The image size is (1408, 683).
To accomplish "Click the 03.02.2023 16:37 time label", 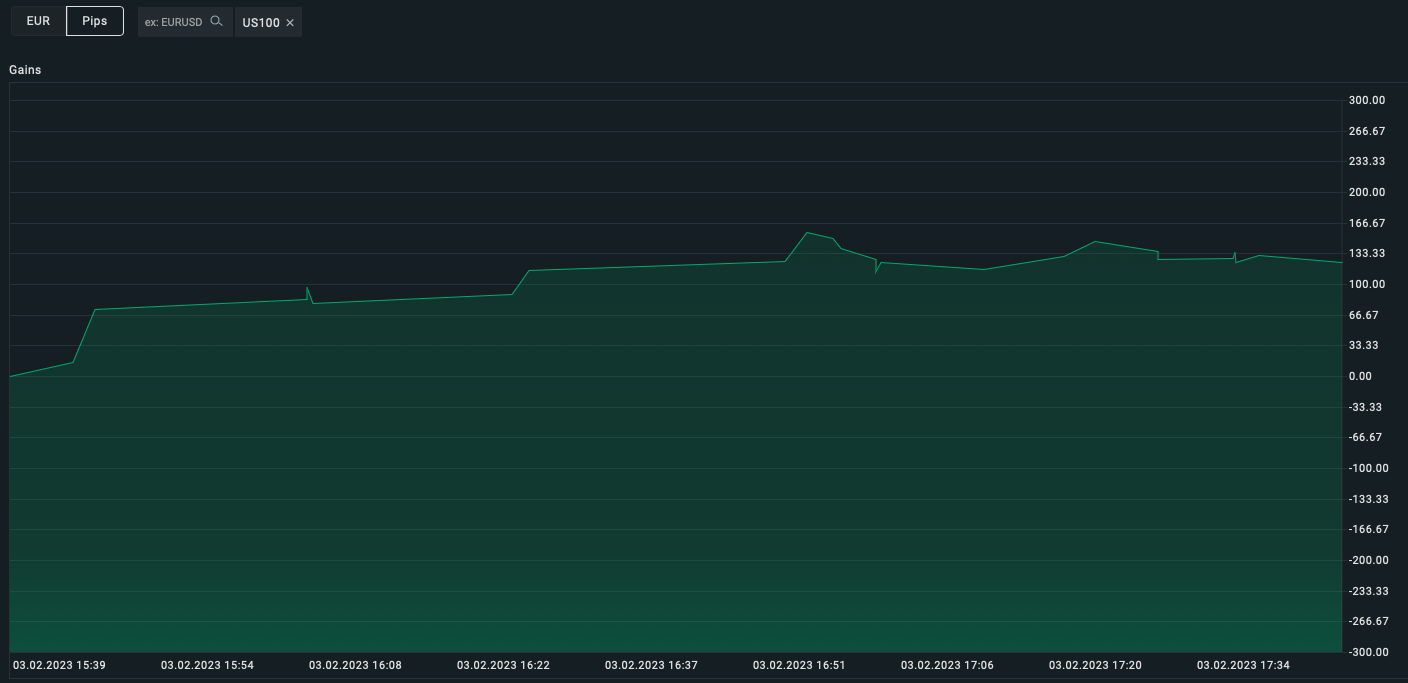I will coord(652,665).
